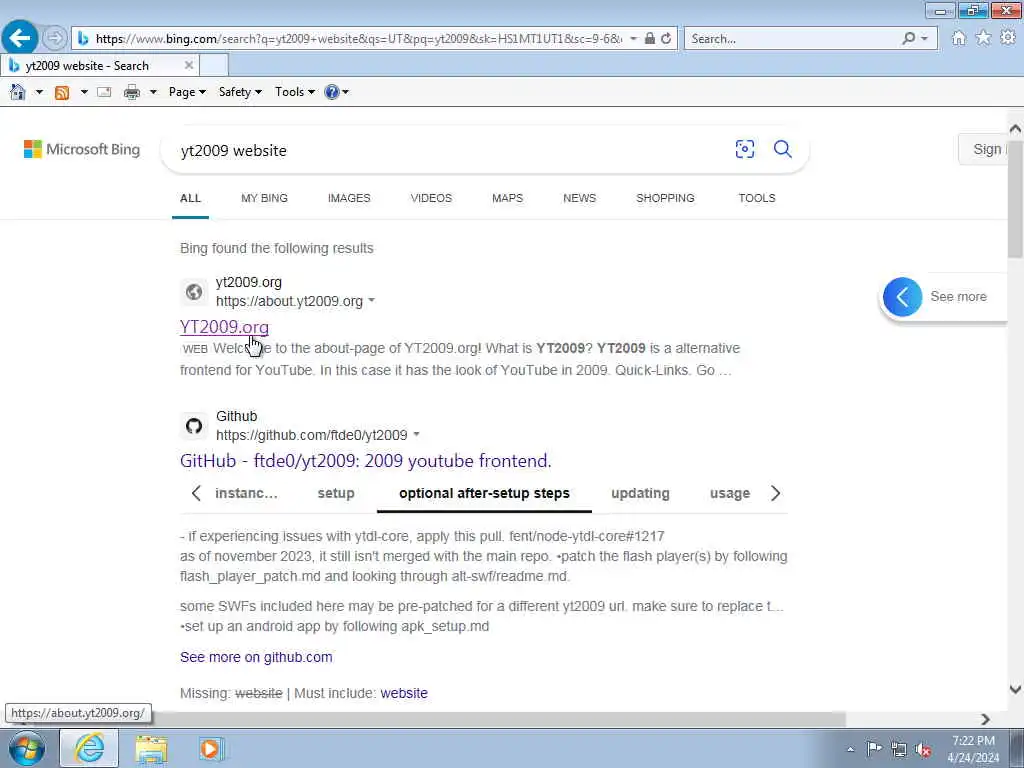This screenshot has width=1024, height=768.
Task: Open the Page menu
Action: [187, 92]
